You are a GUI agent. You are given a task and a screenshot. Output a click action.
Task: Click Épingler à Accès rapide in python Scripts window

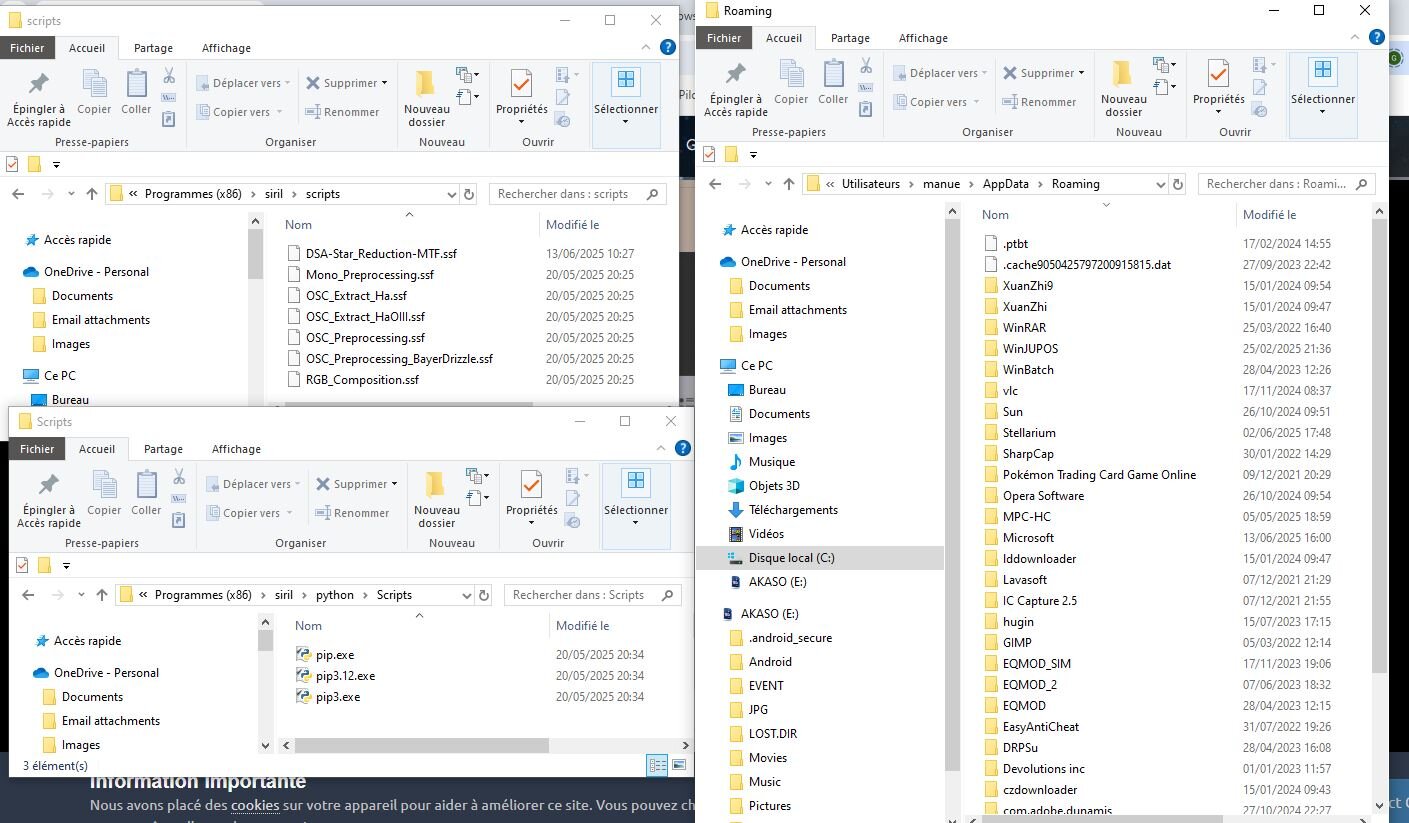click(x=49, y=500)
